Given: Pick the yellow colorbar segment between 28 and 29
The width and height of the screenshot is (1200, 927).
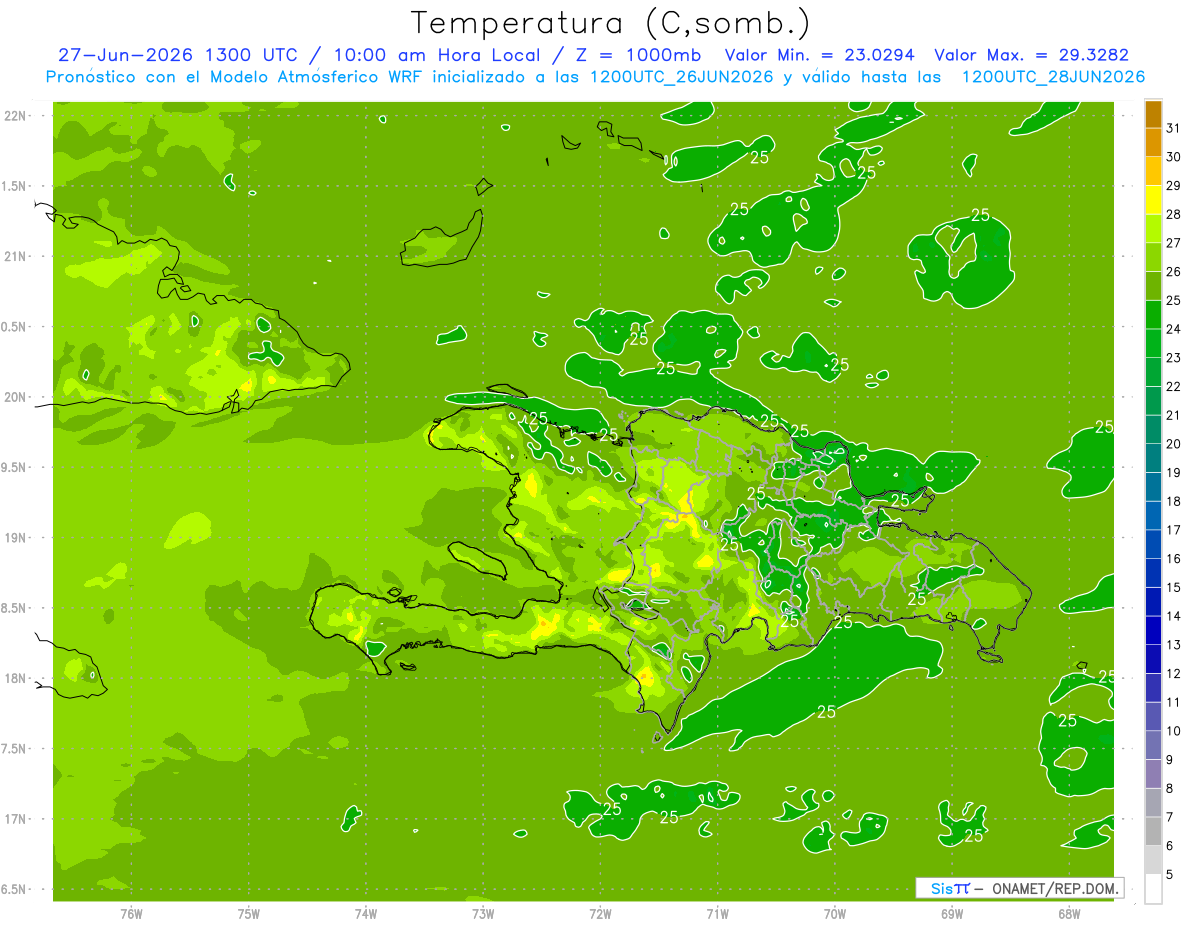Looking at the screenshot, I should [1153, 200].
